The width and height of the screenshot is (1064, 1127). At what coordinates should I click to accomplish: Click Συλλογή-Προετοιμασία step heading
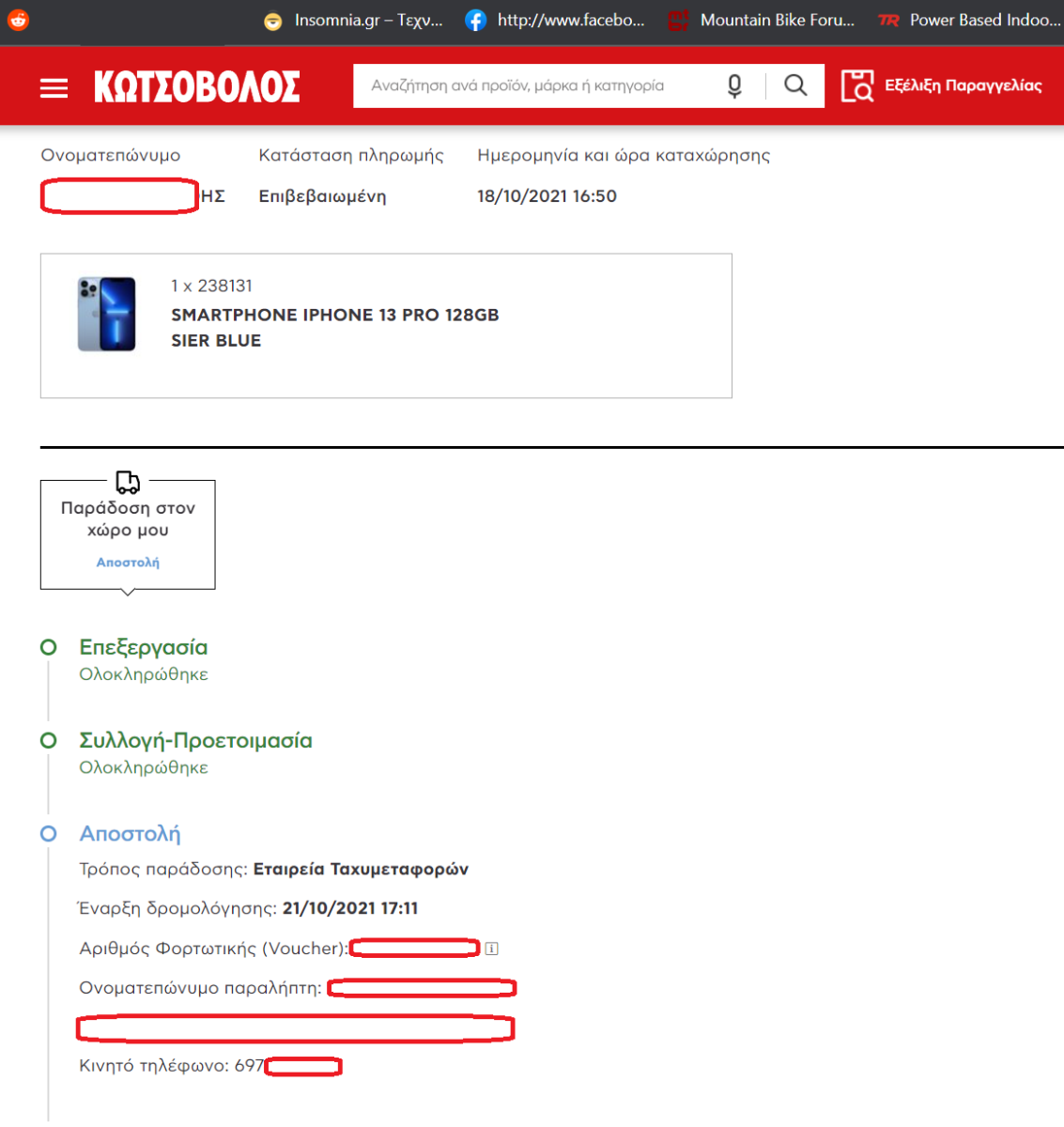point(195,740)
